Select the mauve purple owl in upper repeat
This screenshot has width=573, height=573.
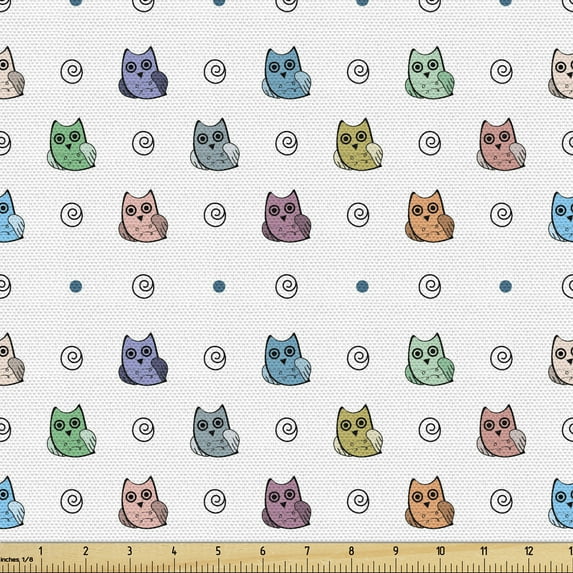coord(286,216)
